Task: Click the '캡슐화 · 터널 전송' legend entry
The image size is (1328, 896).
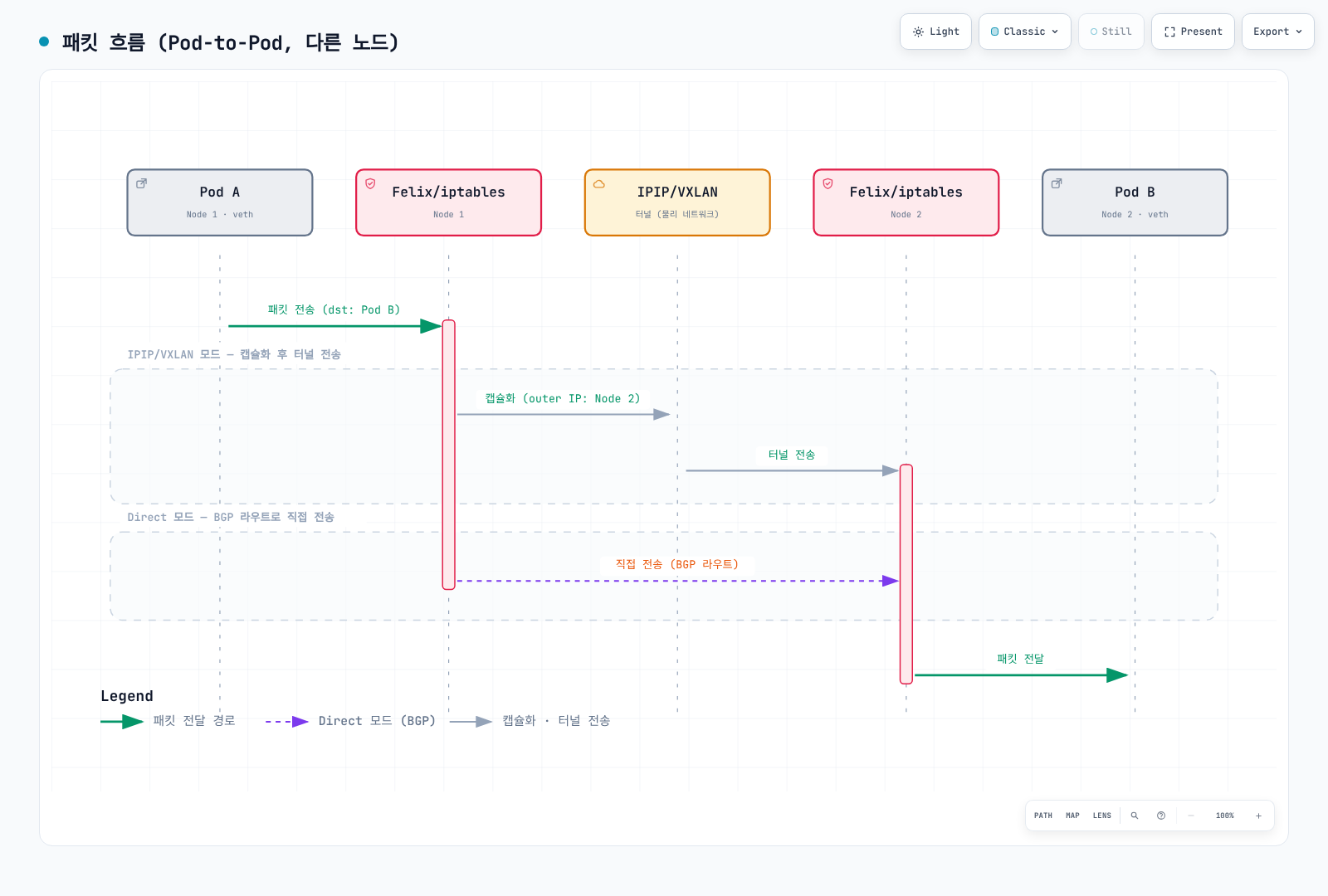Action: [530, 721]
